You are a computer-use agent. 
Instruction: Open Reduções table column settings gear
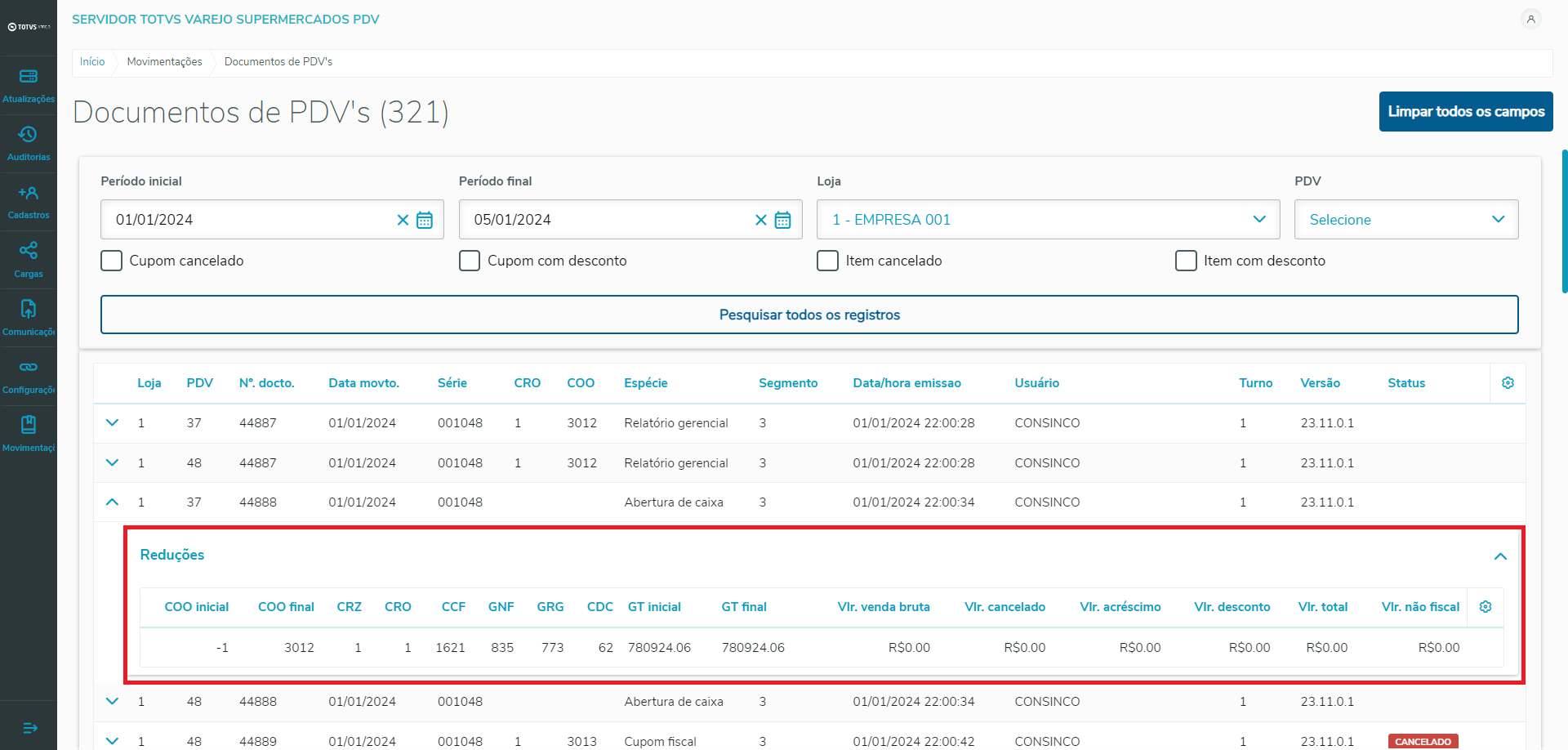1486,607
